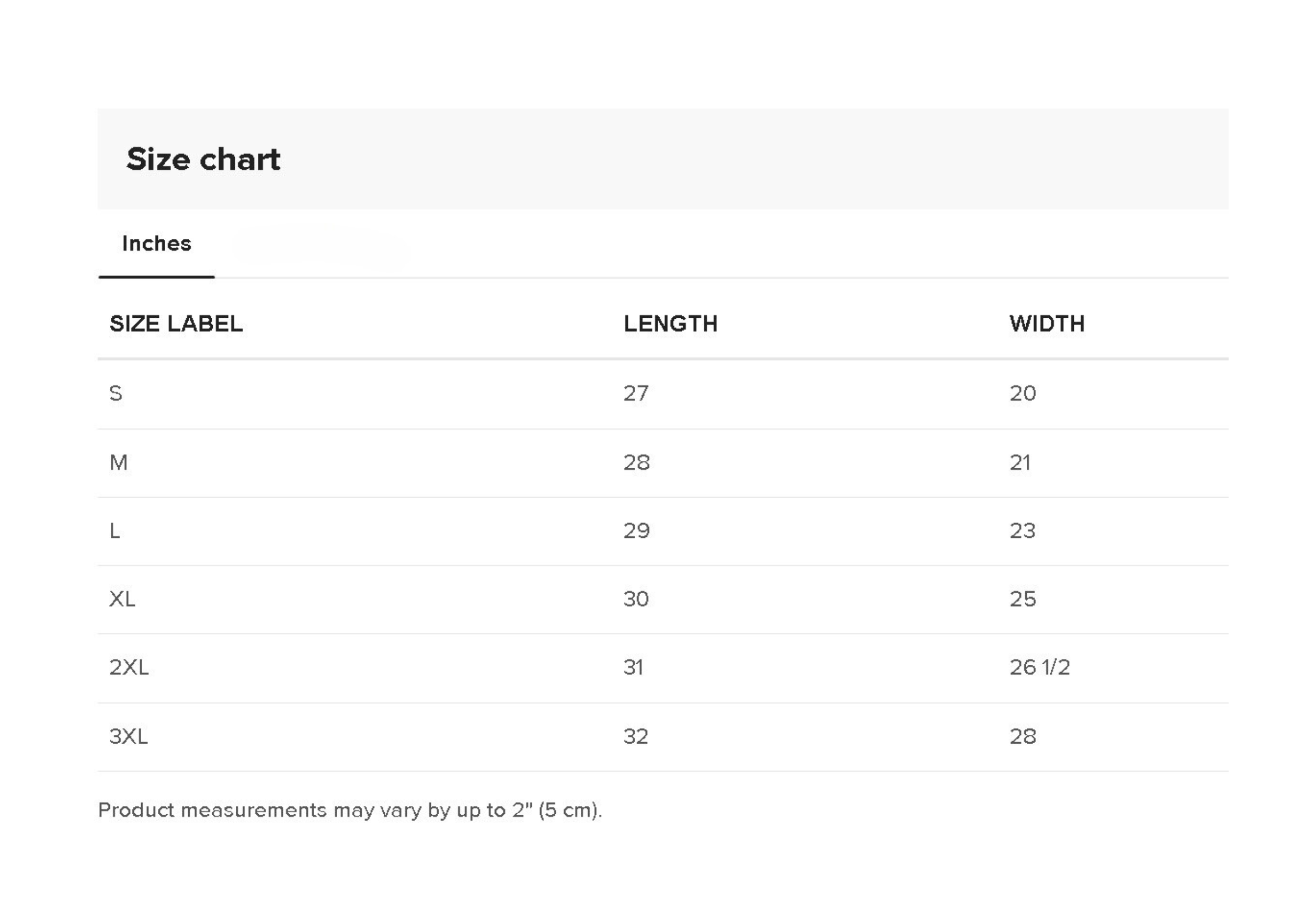Screen dimensions: 1307x924
Task: Click the length value 29
Action: [x=636, y=531]
